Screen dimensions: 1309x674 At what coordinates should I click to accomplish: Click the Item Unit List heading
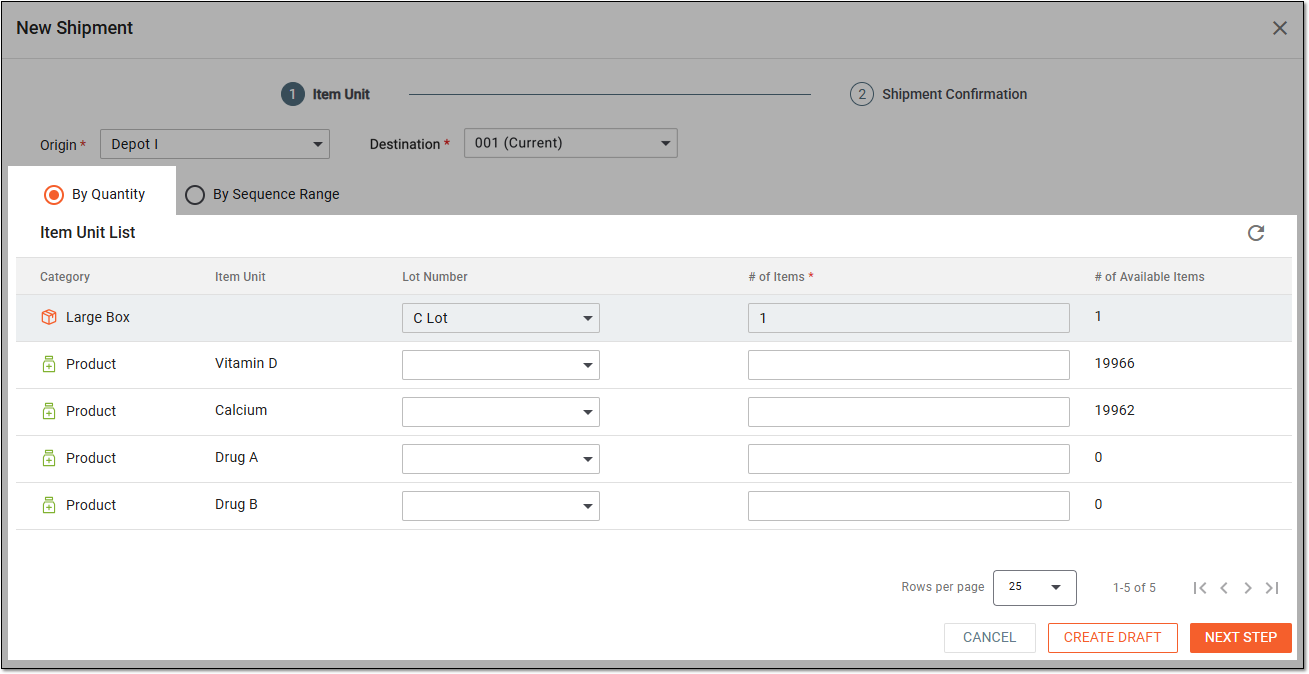click(88, 233)
